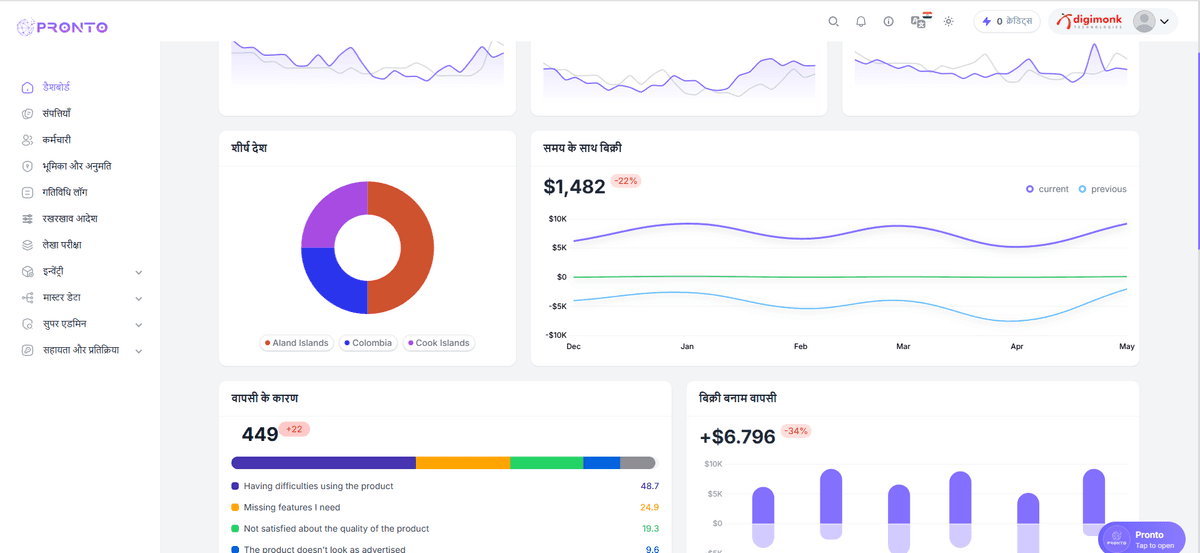The height and width of the screenshot is (553, 1200).
Task: Select the Colombia legend chip
Action: point(368,343)
